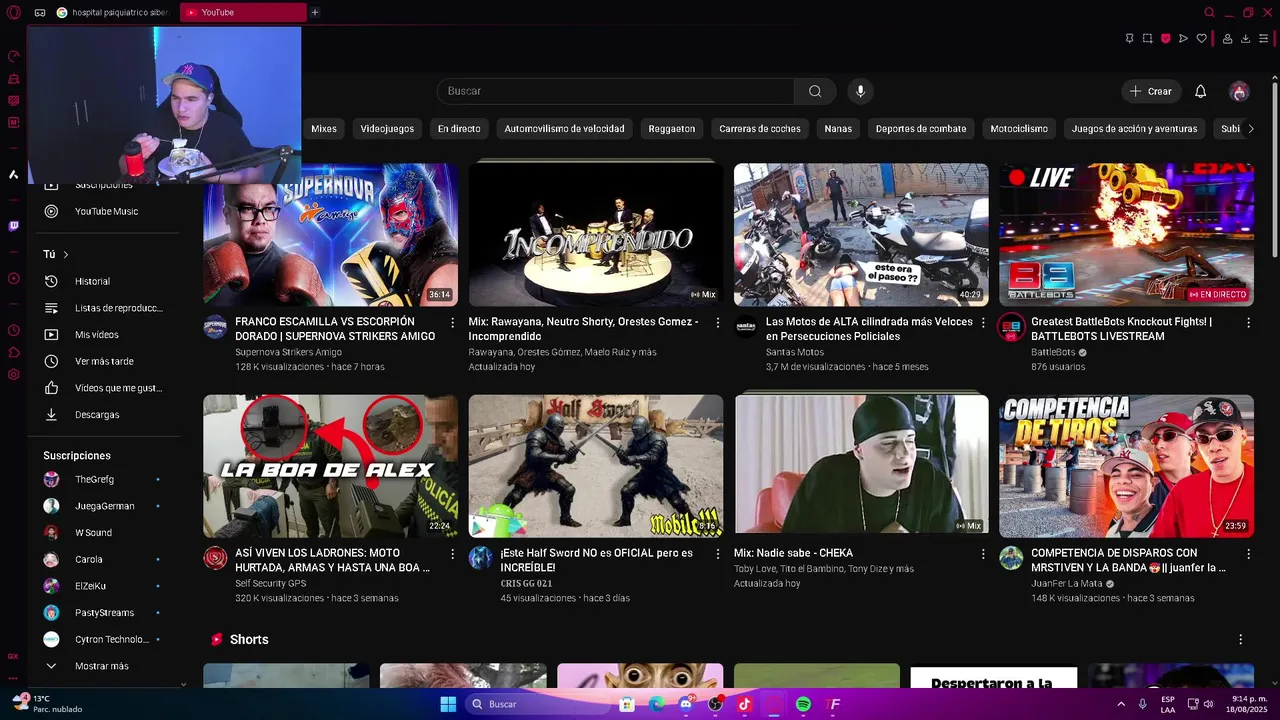Open options for Así viven los ladrones video
Screen dimensions: 1280x720
tap(452, 554)
